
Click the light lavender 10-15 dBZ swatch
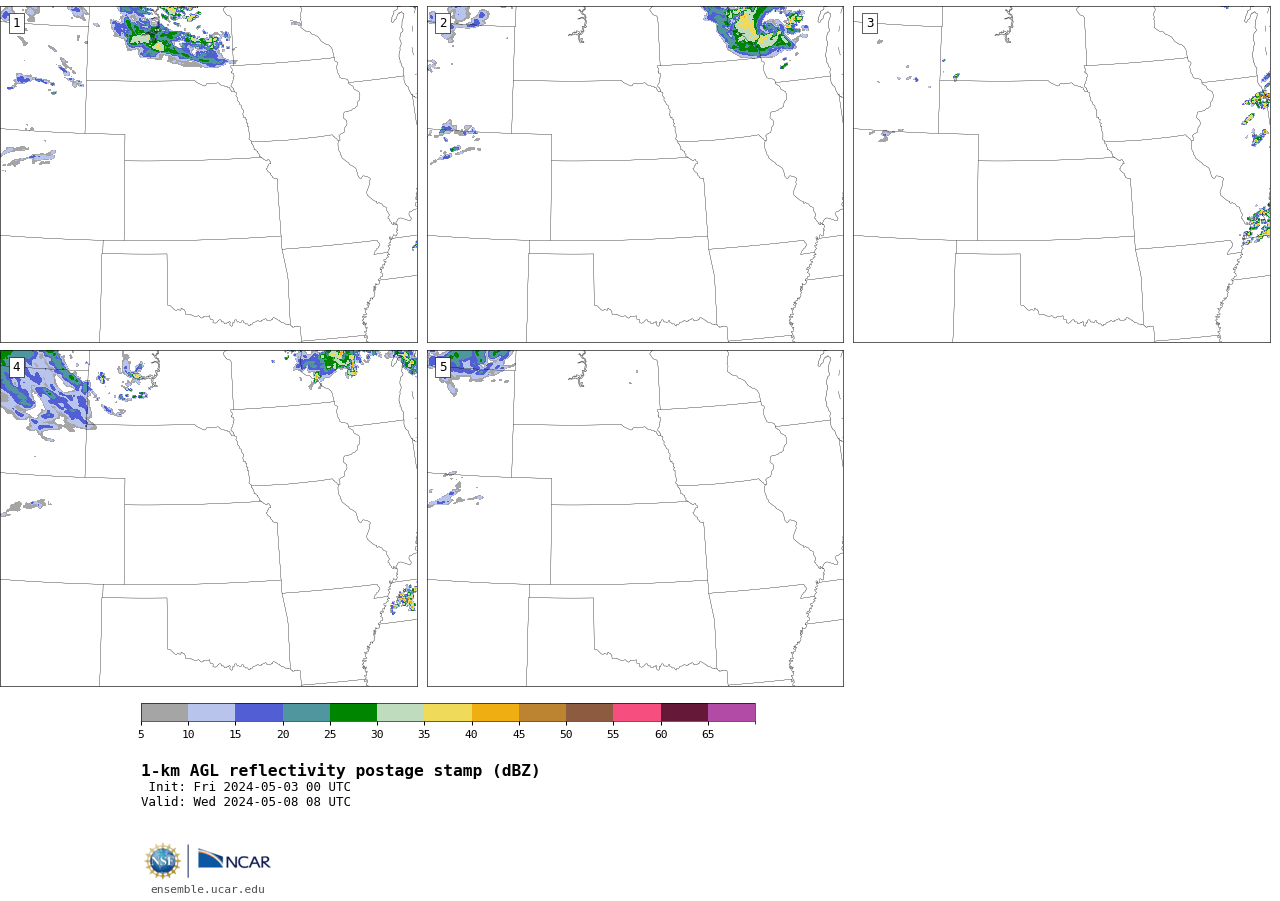(x=212, y=713)
